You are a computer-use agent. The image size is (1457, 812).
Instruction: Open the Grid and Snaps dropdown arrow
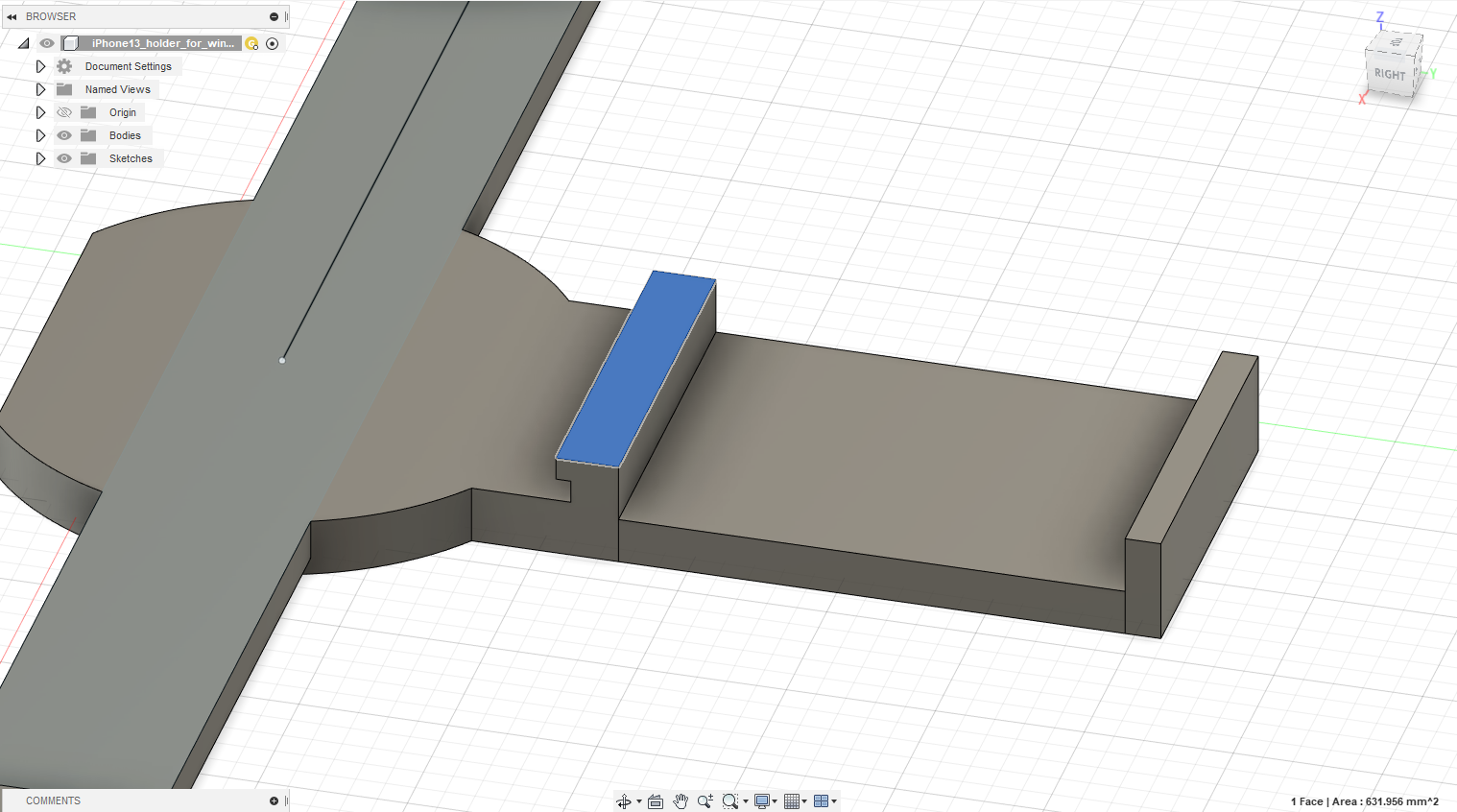point(804,801)
